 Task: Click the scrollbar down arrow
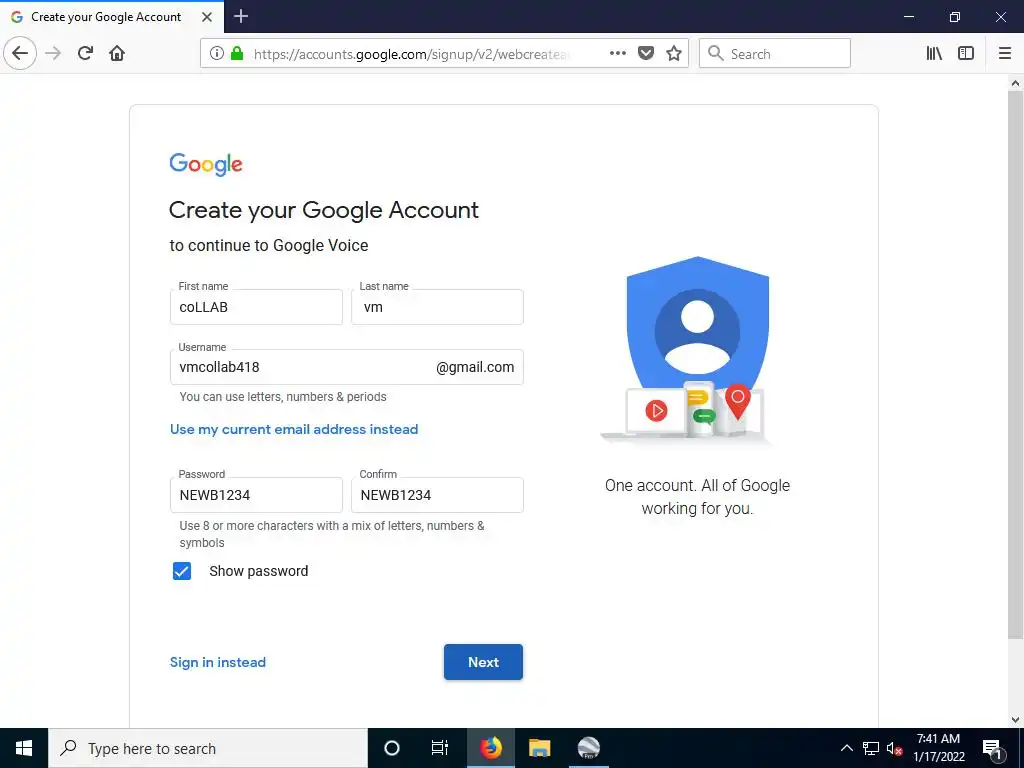coord(1015,720)
